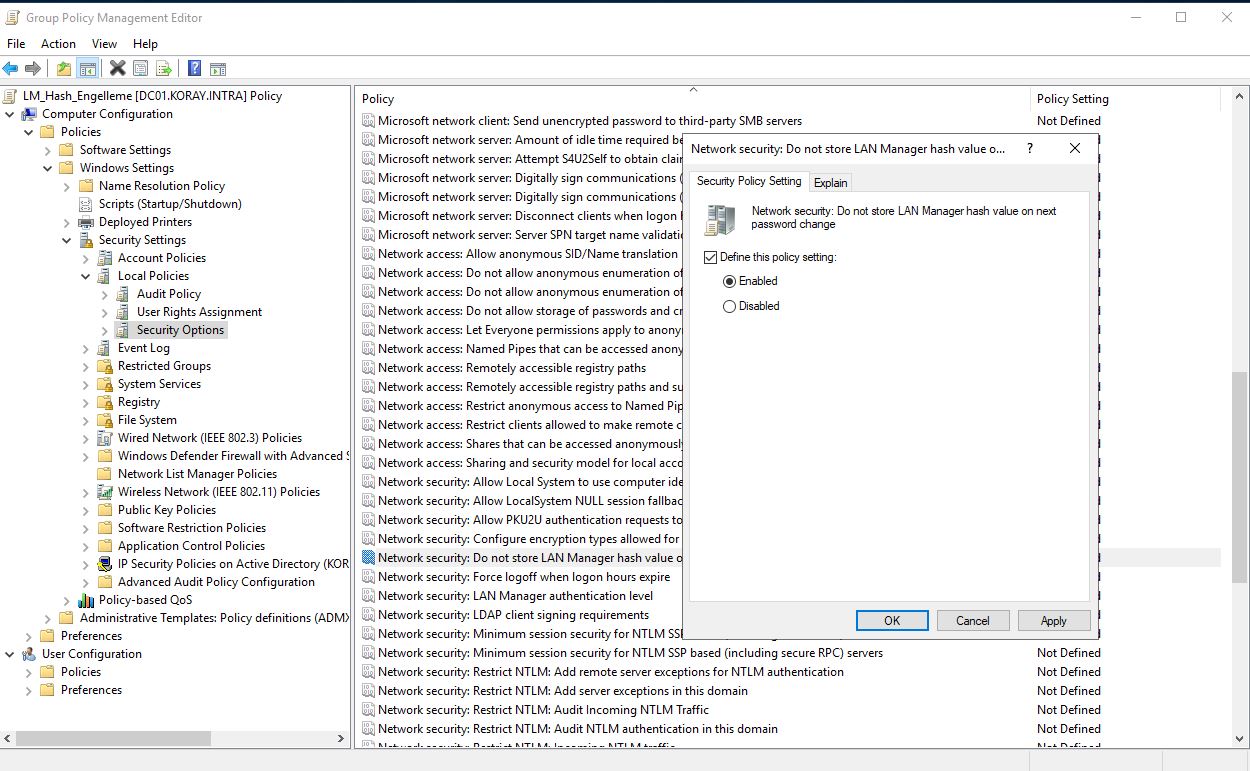Screen dimensions: 1250x771
Task: Switch to the Explain tab
Action: [x=831, y=182]
